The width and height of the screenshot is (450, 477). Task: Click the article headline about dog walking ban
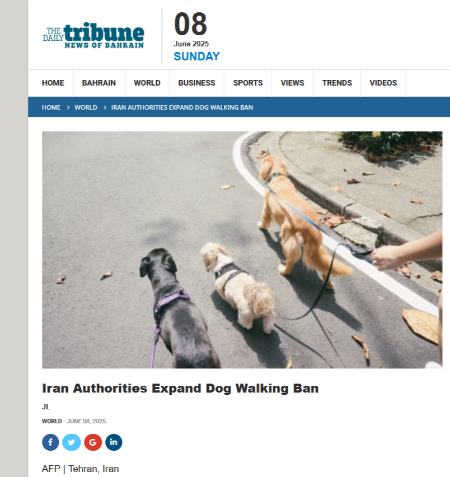coord(180,388)
